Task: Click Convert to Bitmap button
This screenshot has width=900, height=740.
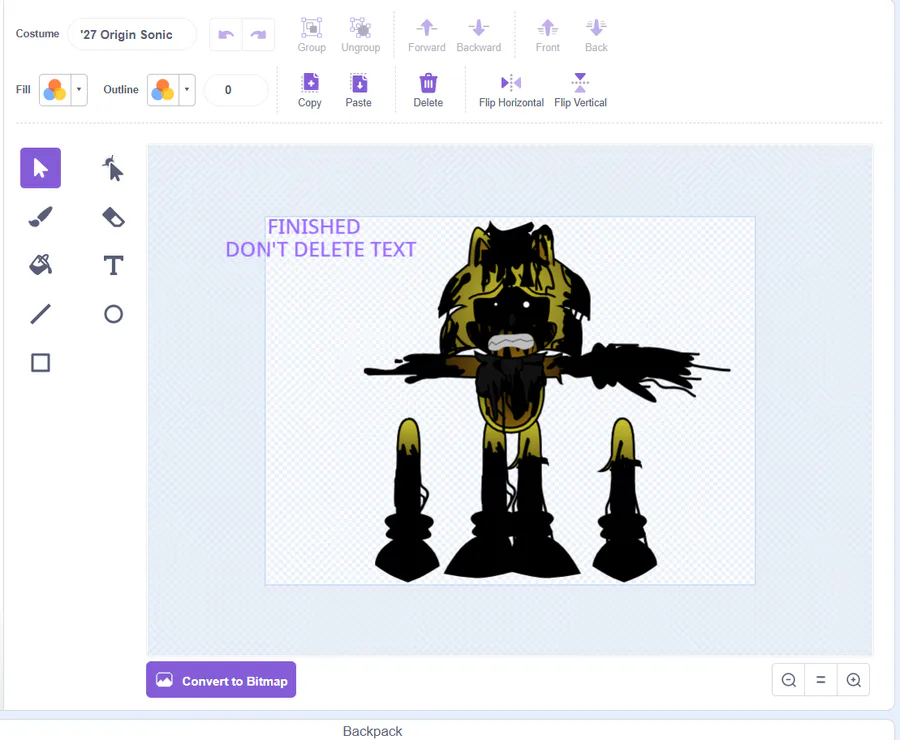Action: 221,680
